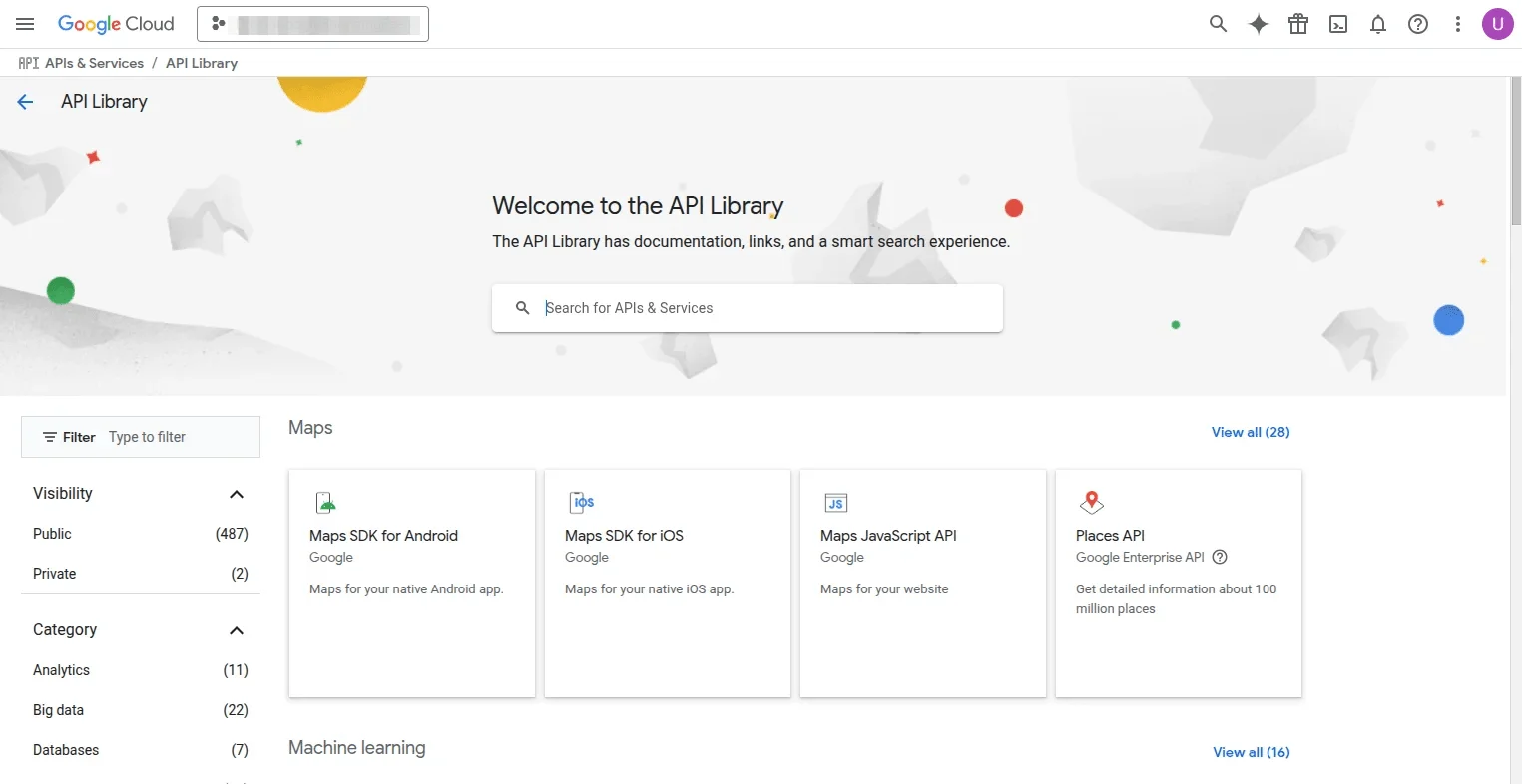Click the gift box free trial icon
Screen dimensions: 1522x784
[x=1298, y=24]
